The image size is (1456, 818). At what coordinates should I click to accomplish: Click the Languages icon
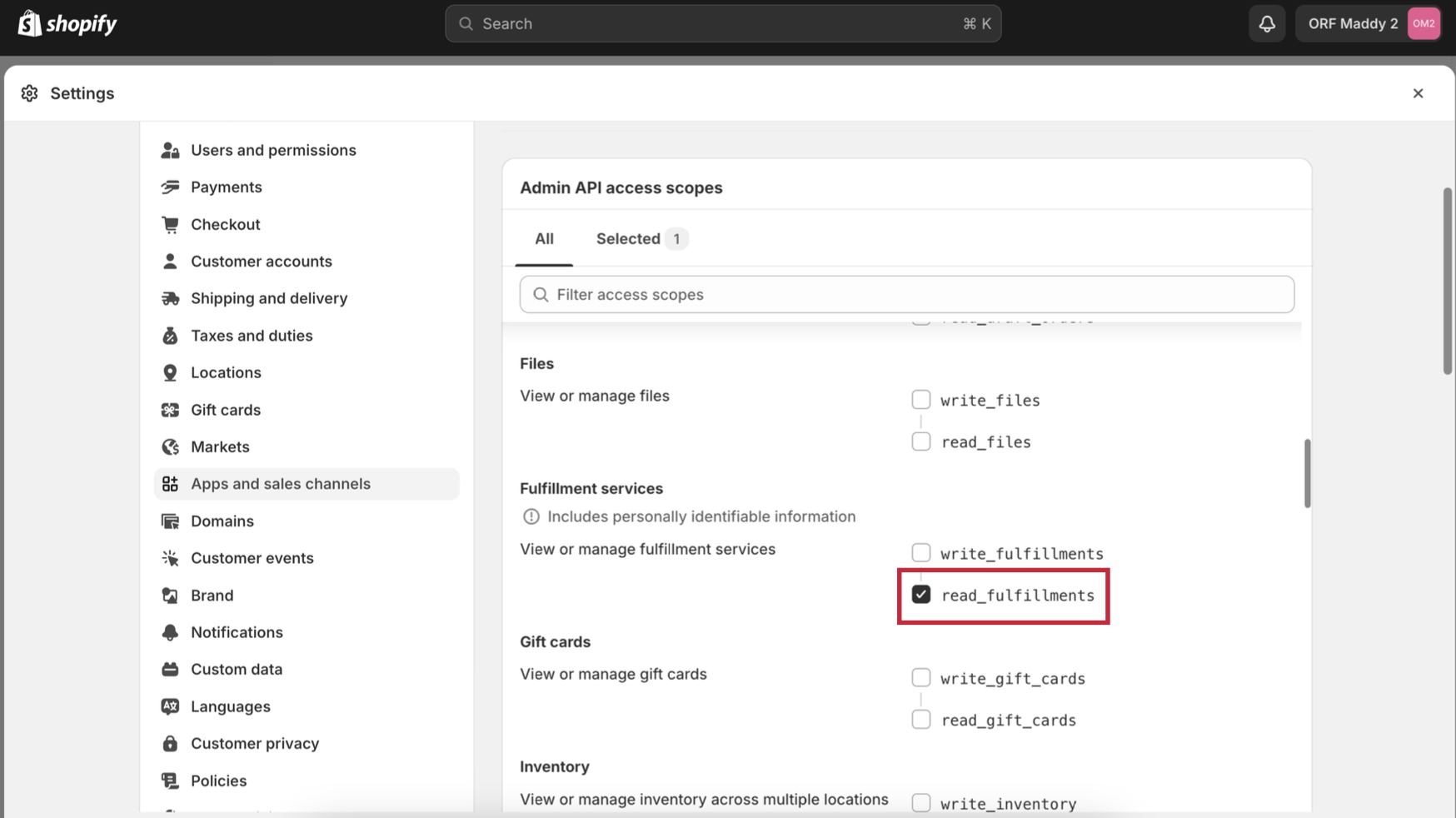(x=170, y=706)
